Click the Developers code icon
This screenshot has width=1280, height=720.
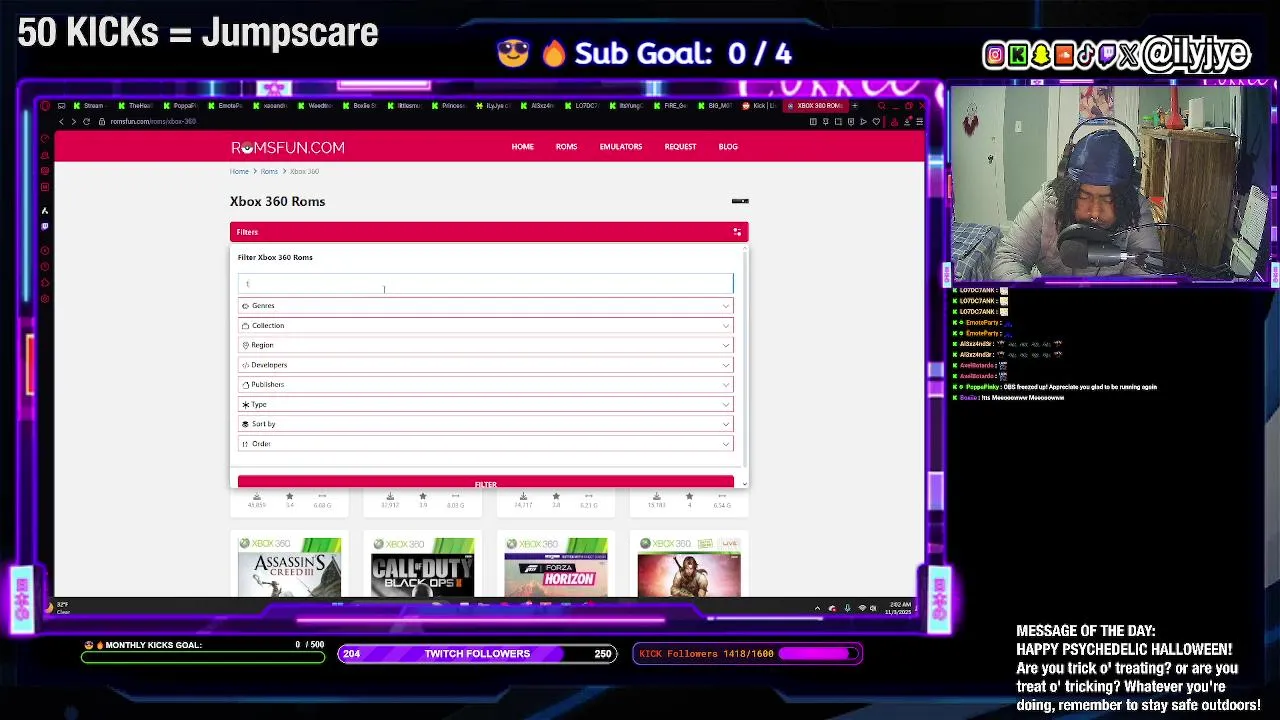click(x=245, y=365)
